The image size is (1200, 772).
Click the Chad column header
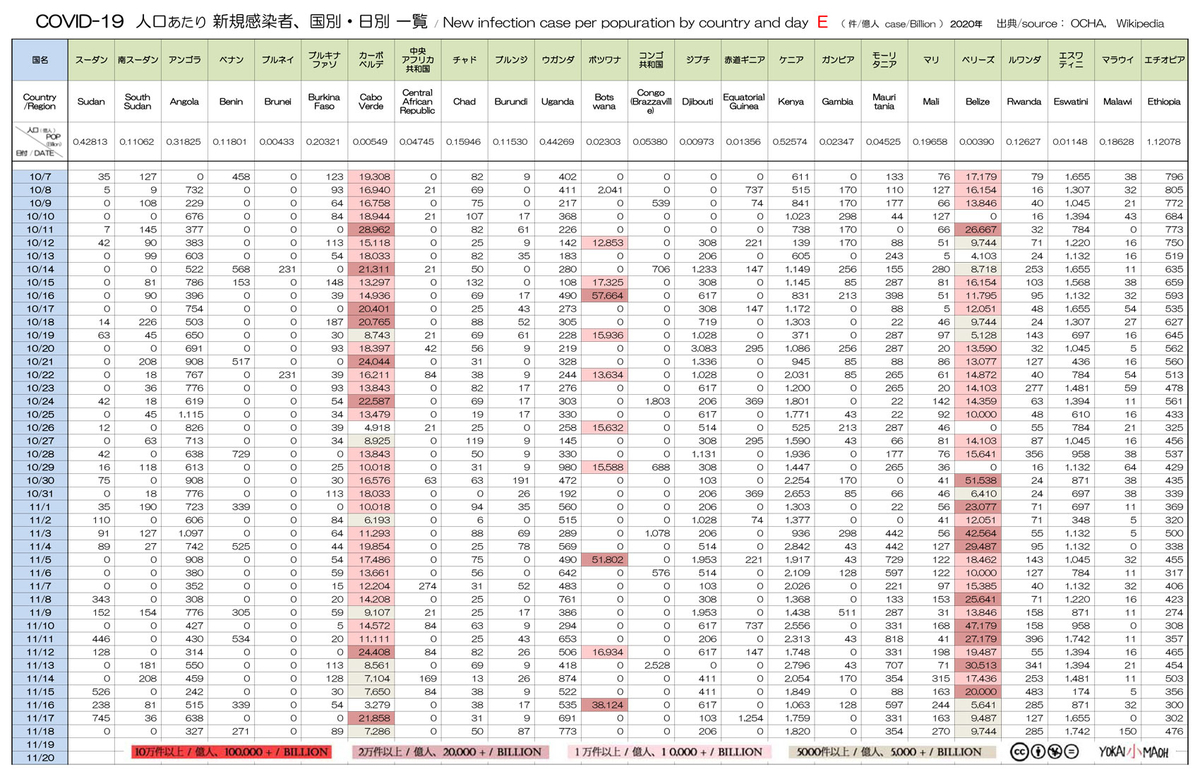(x=463, y=102)
